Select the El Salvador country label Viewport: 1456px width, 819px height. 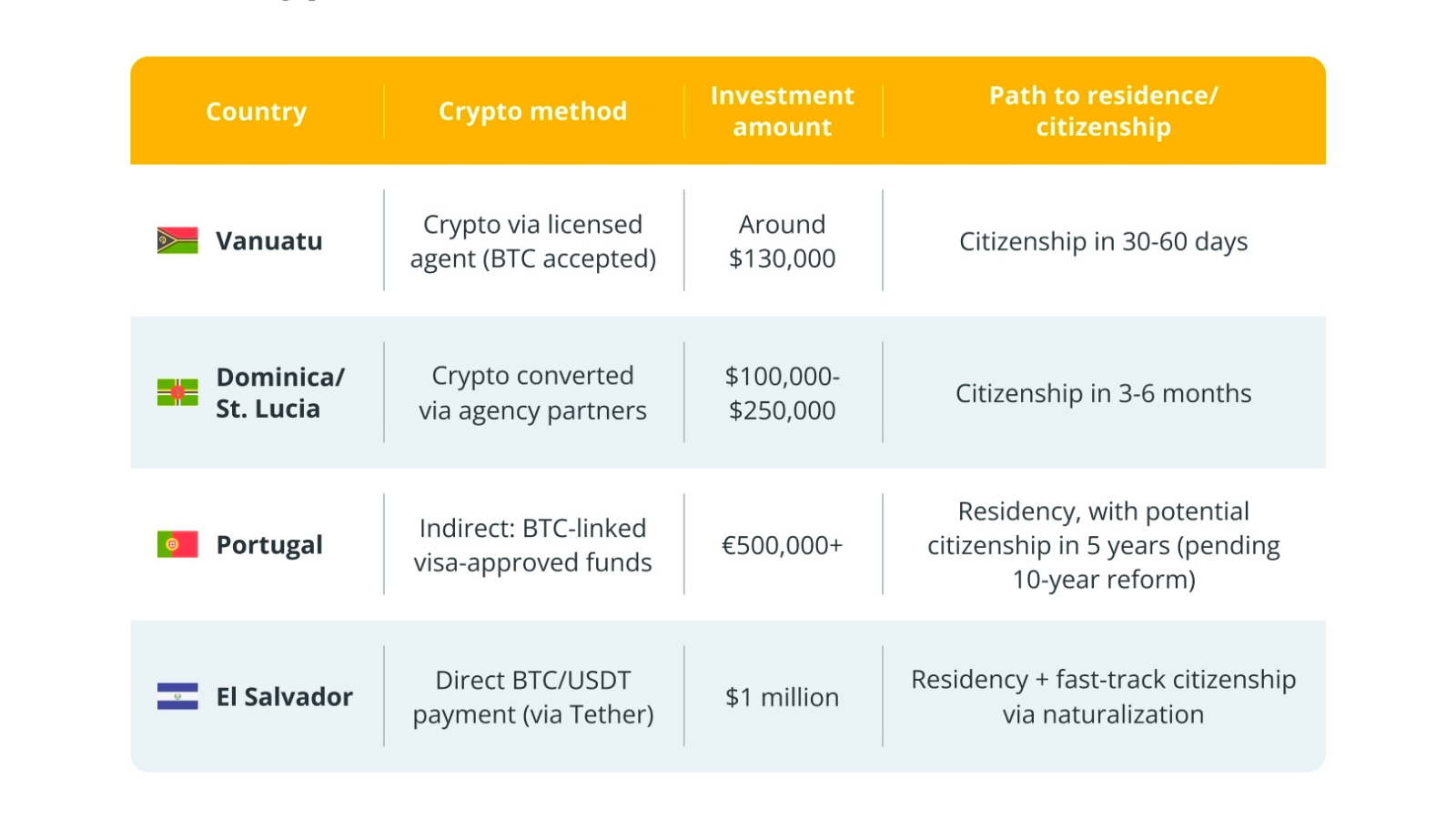pyautogui.click(x=284, y=697)
